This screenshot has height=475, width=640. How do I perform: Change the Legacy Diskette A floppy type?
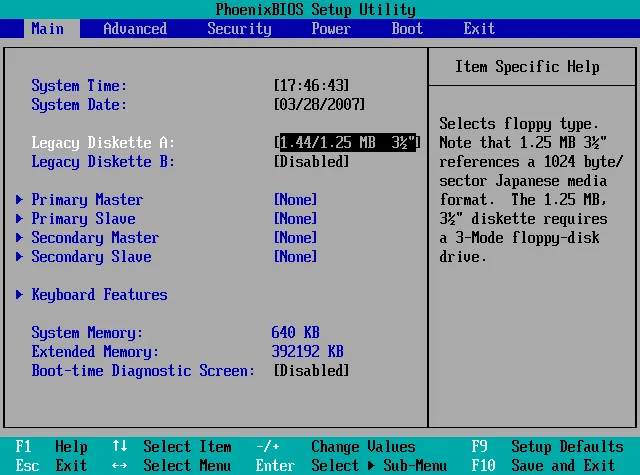[x=347, y=143]
